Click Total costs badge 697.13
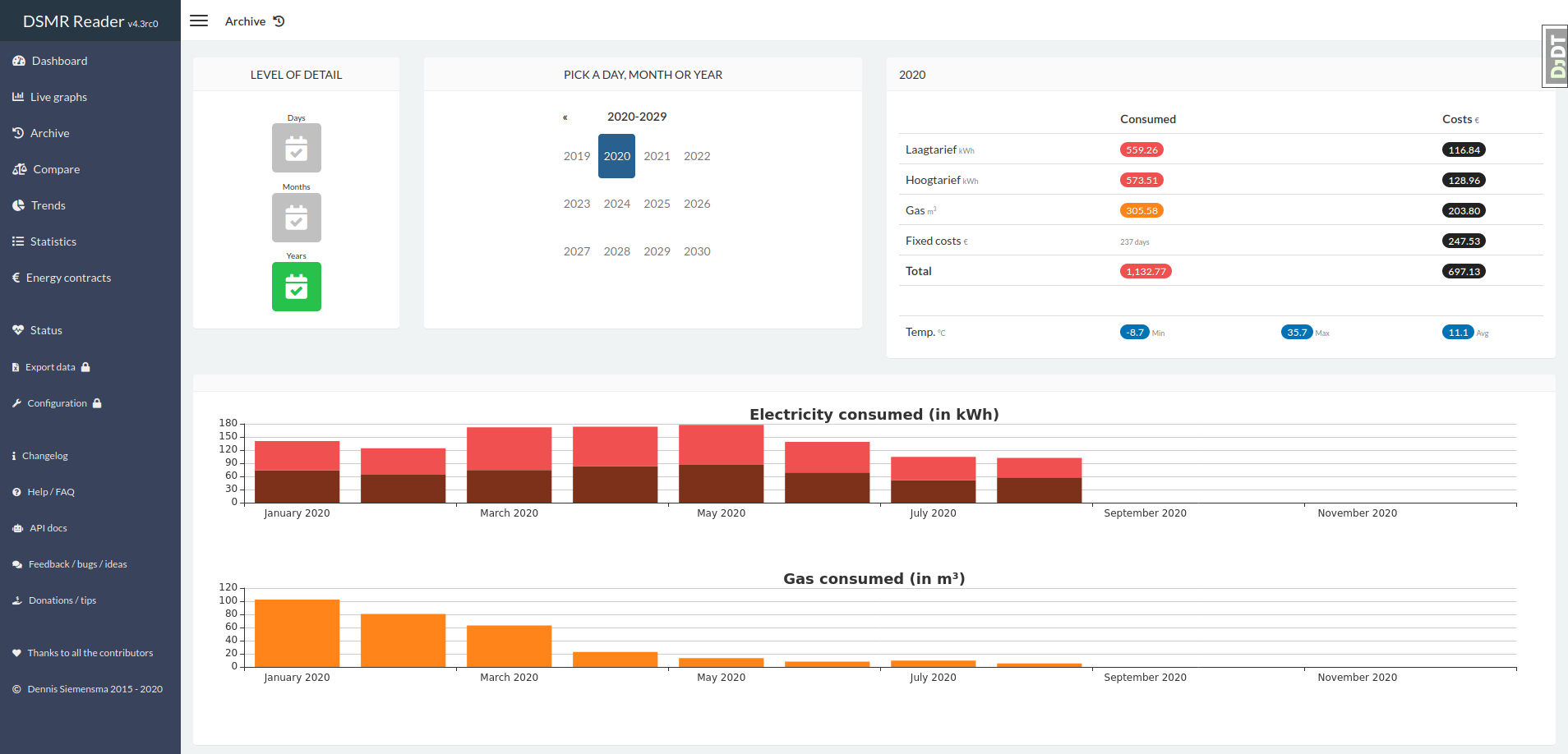Image resolution: width=1568 pixels, height=754 pixels. pyautogui.click(x=1464, y=271)
